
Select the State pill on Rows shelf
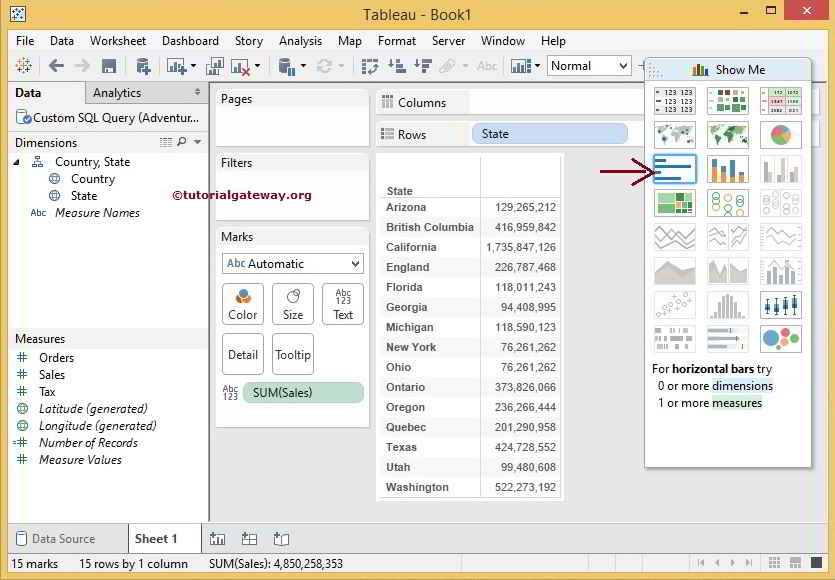point(549,134)
